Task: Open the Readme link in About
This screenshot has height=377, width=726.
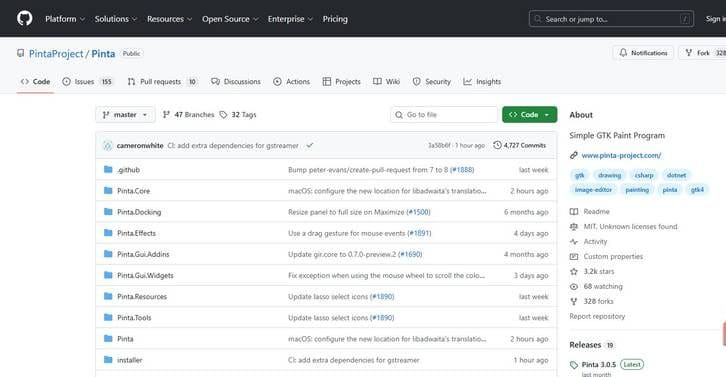Action: click(x=590, y=212)
